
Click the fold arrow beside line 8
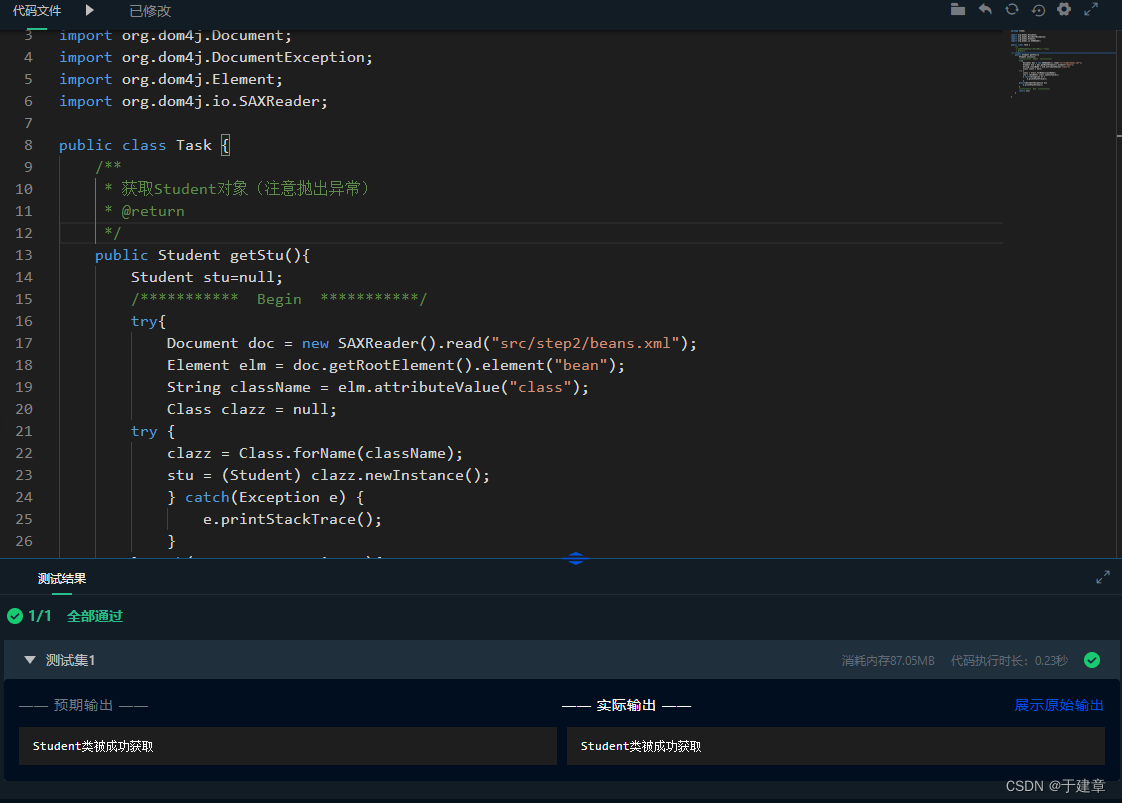coord(45,144)
